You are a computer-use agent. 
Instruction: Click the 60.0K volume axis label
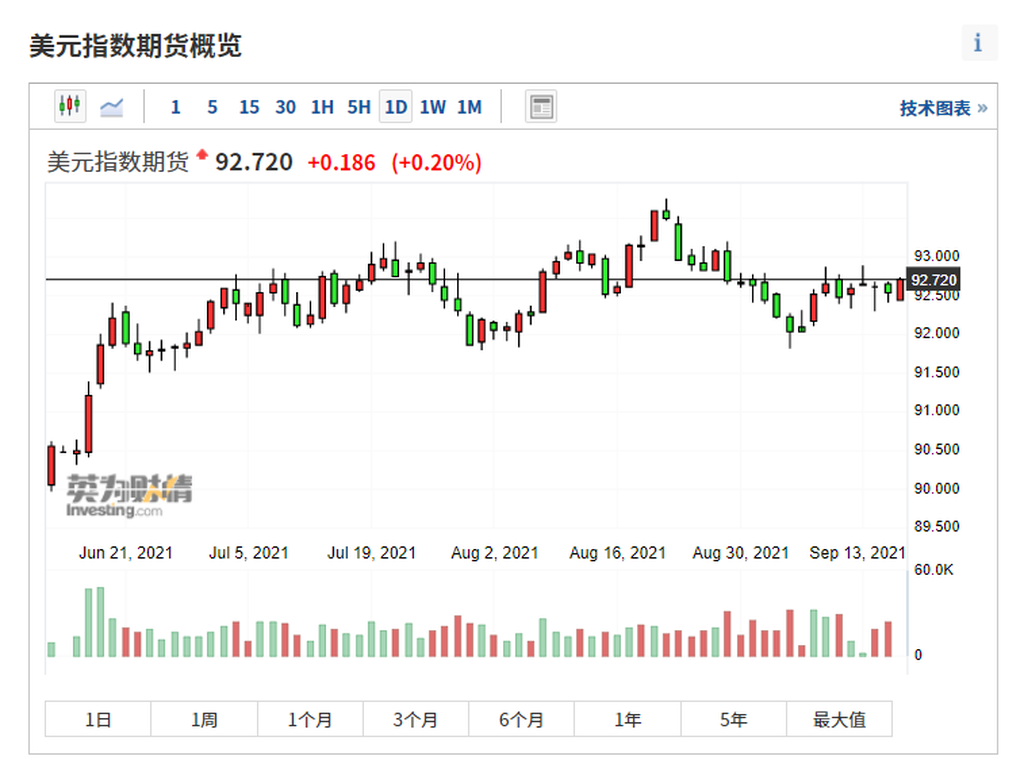click(934, 570)
